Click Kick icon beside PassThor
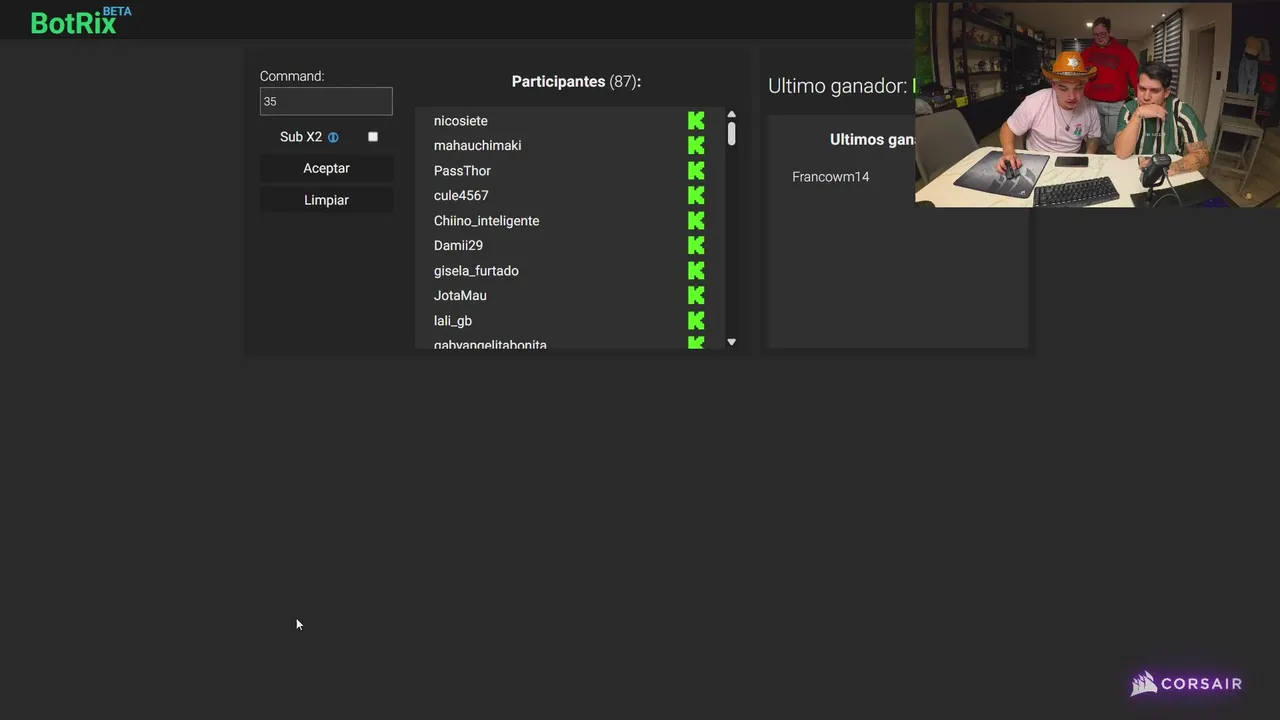The width and height of the screenshot is (1280, 720). click(x=696, y=171)
